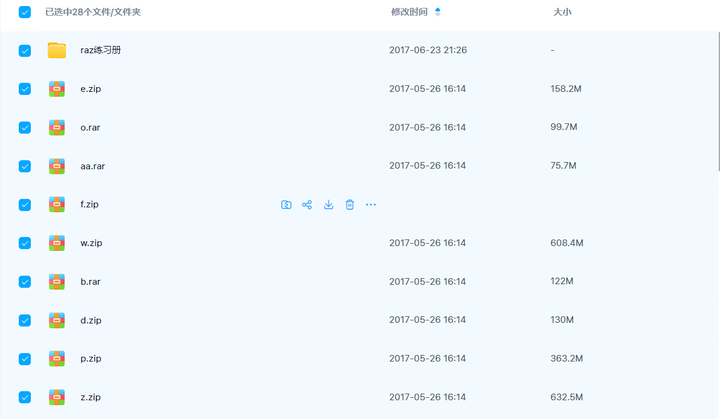720x419 pixels.
Task: Click the archive icon of e.zip
Action: tap(57, 89)
